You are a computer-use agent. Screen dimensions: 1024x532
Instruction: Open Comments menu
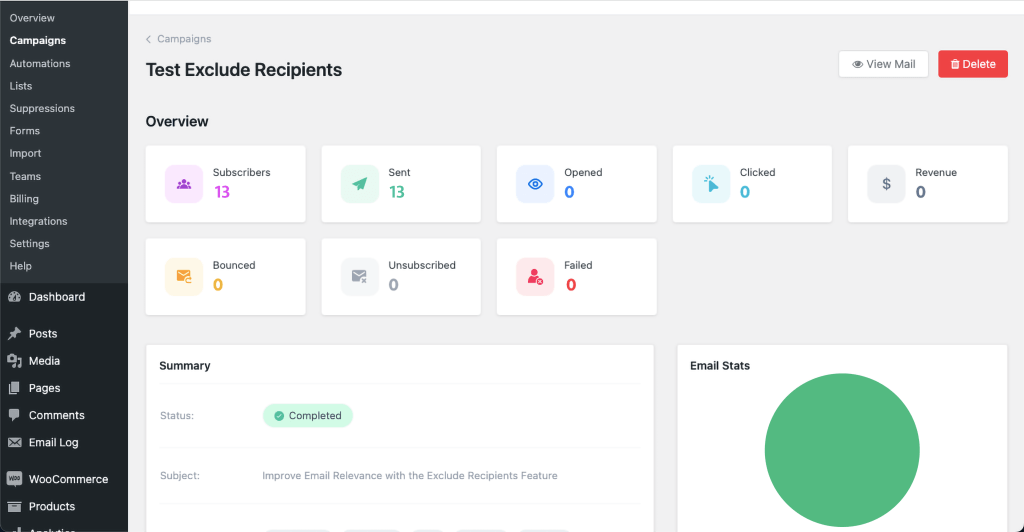pos(57,415)
